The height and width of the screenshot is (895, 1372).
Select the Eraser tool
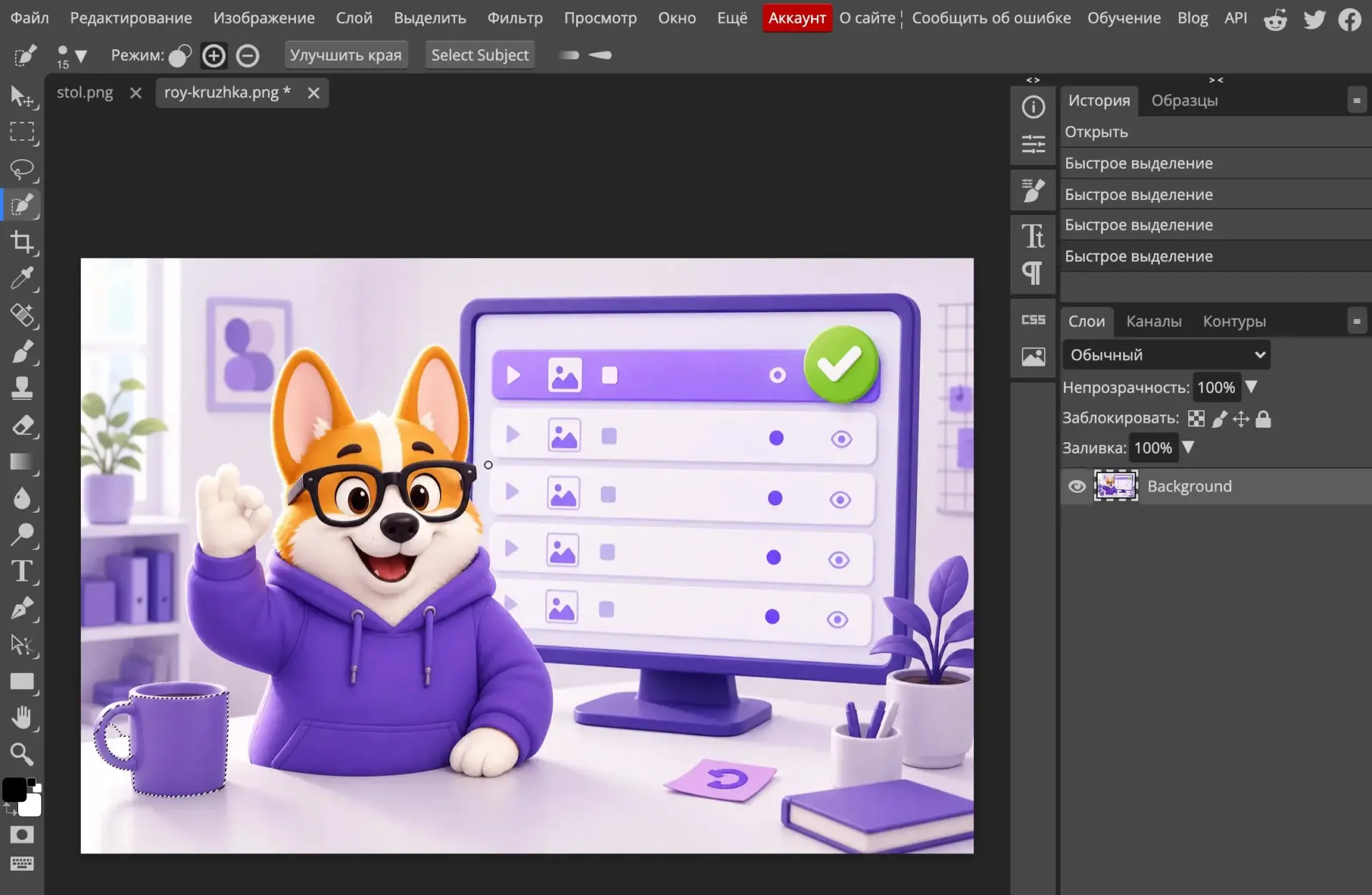coord(22,425)
